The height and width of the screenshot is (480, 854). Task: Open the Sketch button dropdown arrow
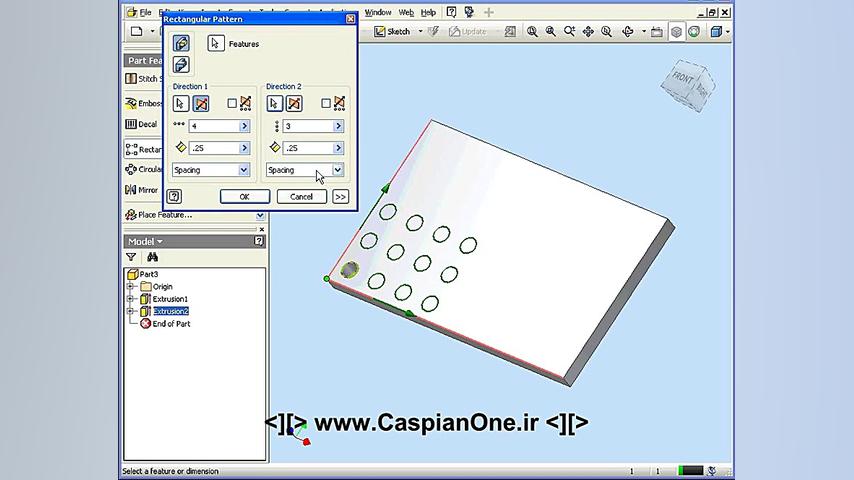click(x=420, y=32)
